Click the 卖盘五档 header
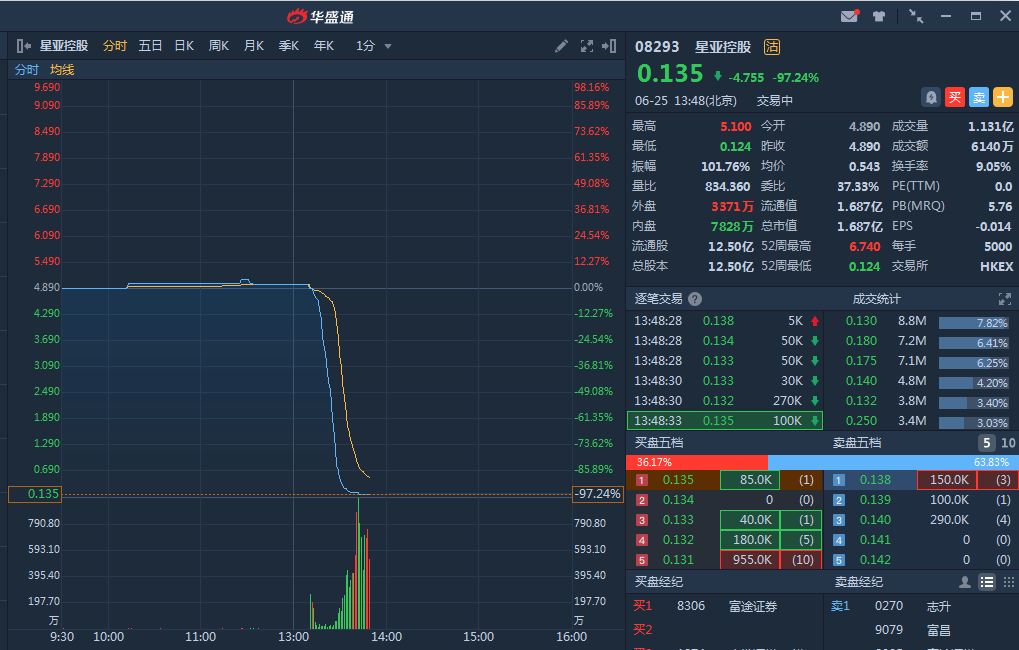The image size is (1019, 650). 857,443
